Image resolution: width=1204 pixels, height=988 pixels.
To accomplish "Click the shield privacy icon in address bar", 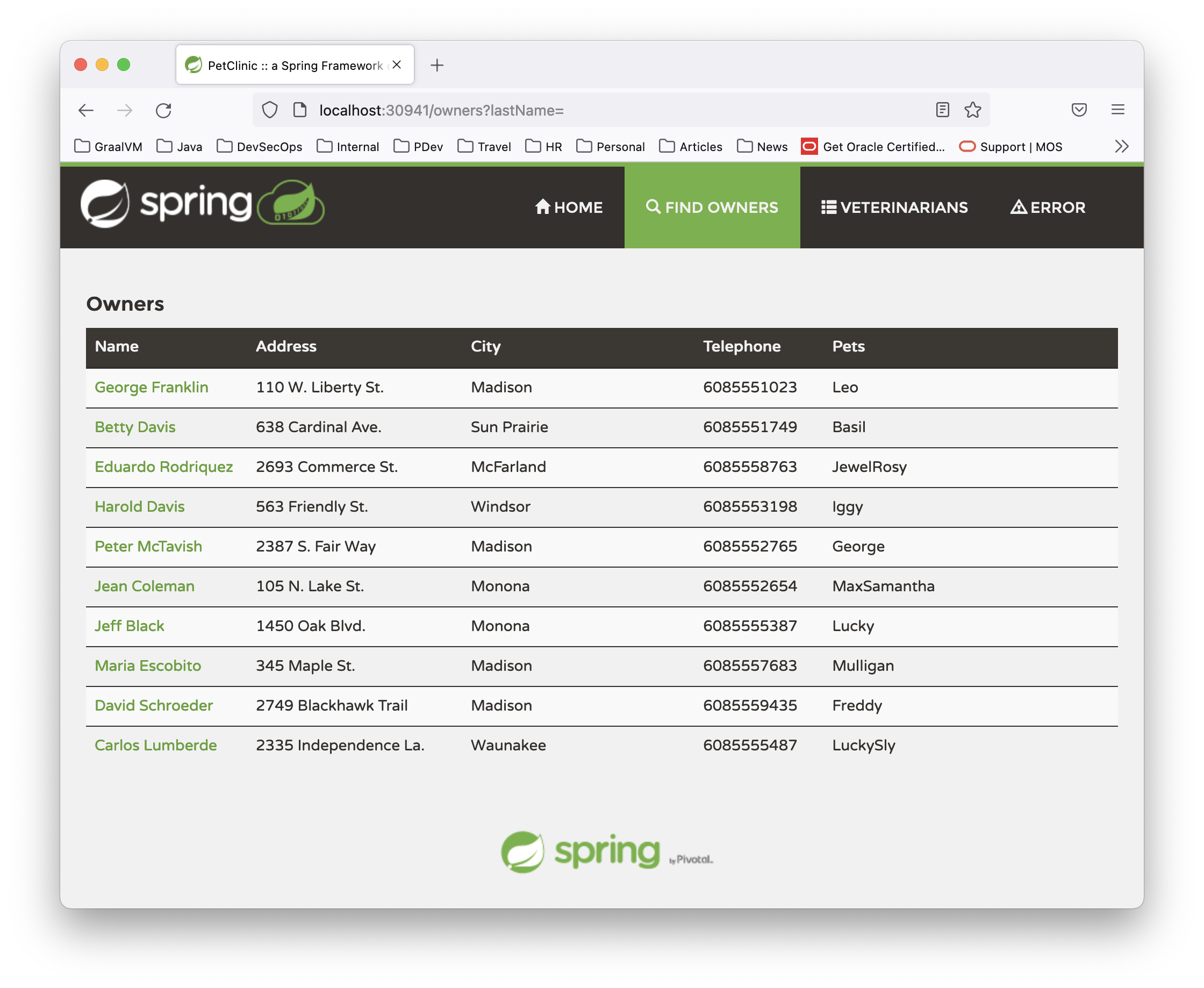I will (x=270, y=110).
